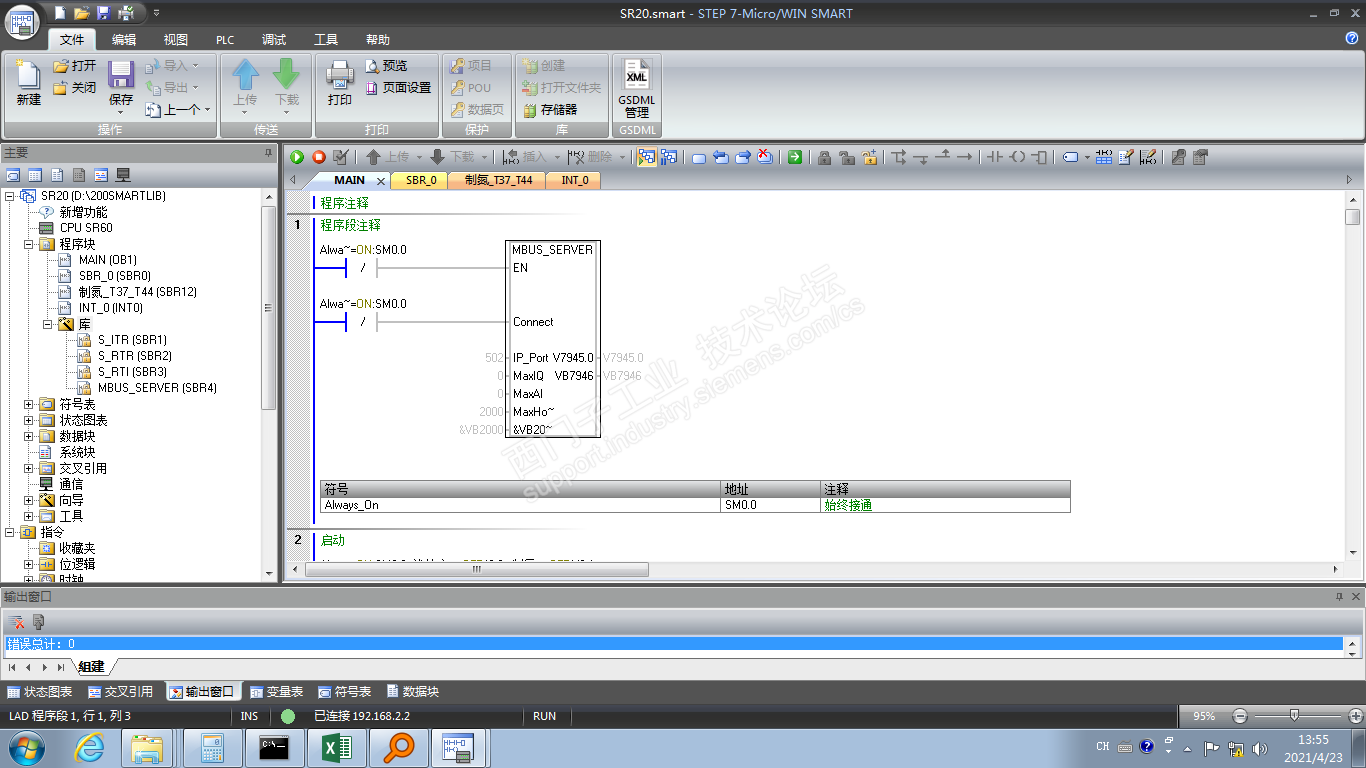Image resolution: width=1366 pixels, height=768 pixels.
Task: Click the zoom slider handle
Action: 1294,716
